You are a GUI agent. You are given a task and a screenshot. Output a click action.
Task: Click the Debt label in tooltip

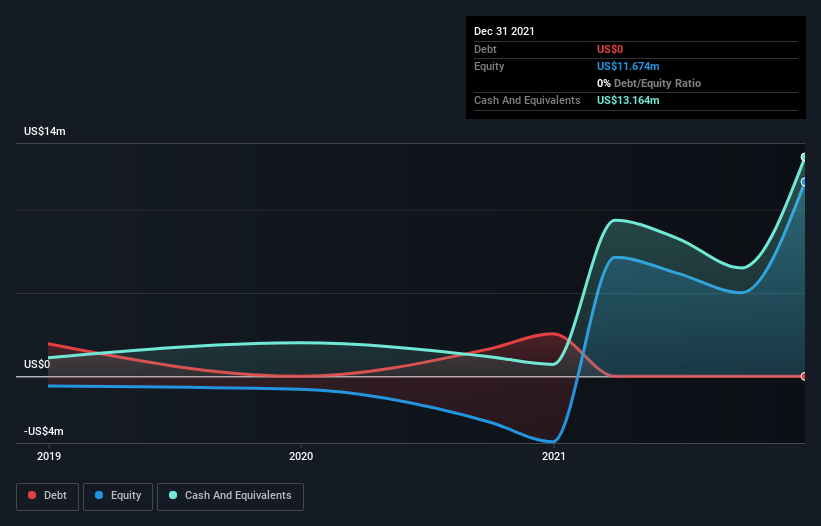point(485,49)
